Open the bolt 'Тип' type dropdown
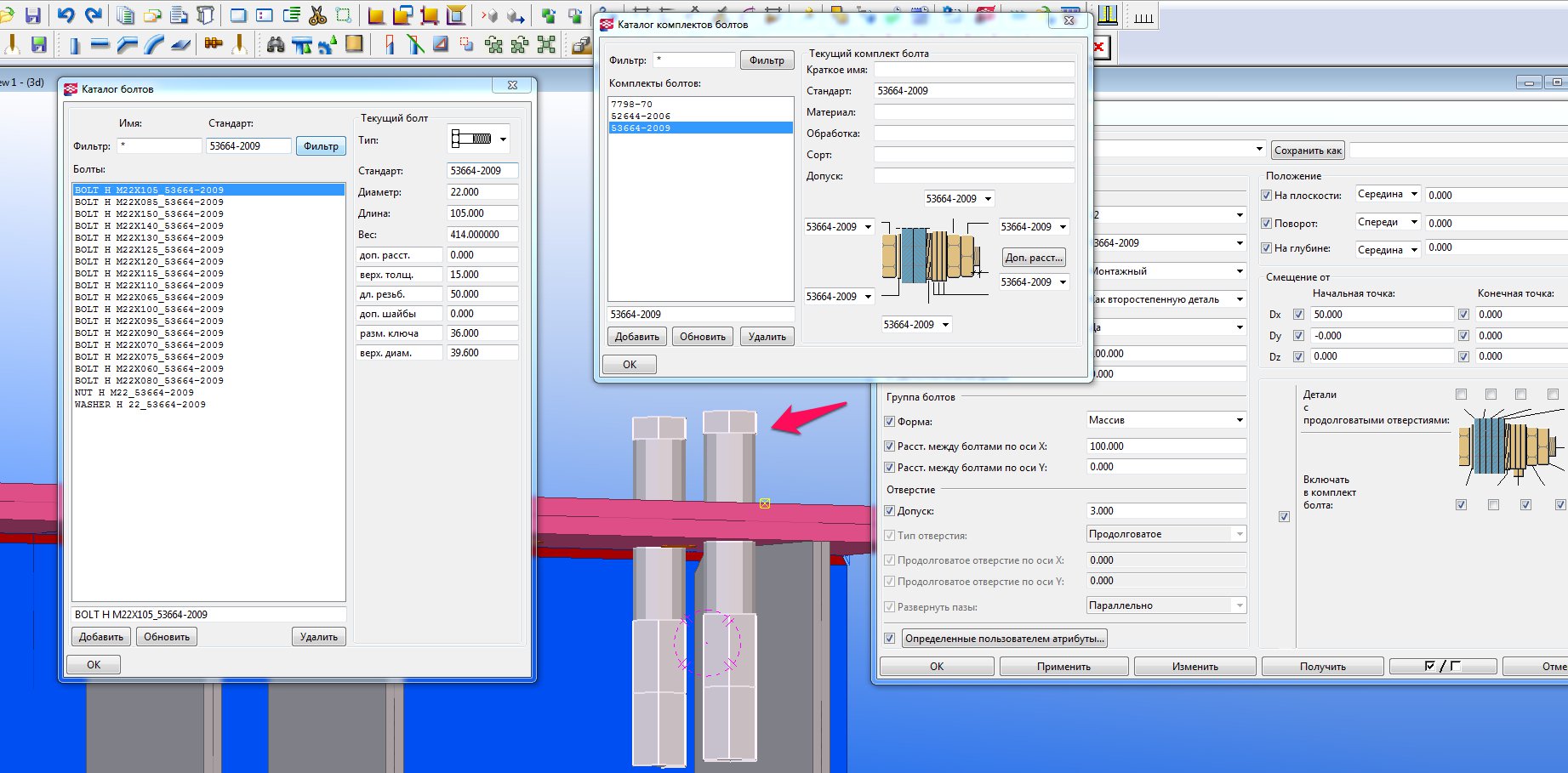This screenshot has height=773, width=1568. tap(503, 139)
